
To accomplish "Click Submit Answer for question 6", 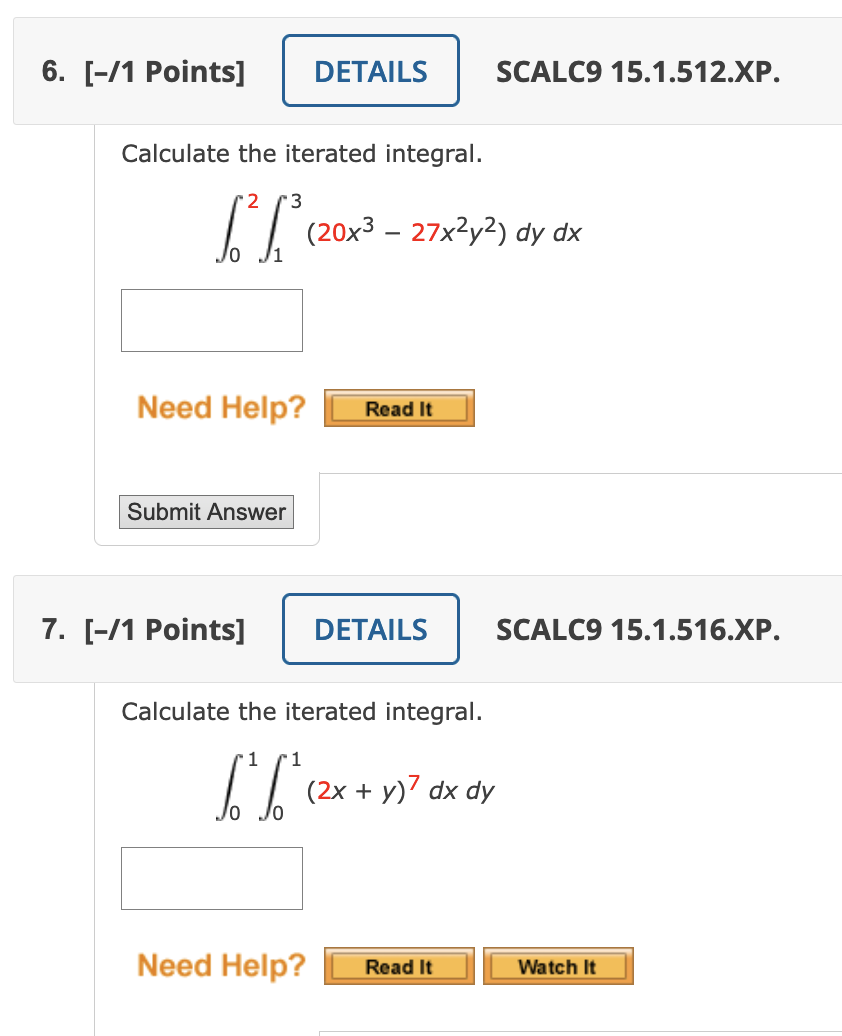I will coord(206,511).
